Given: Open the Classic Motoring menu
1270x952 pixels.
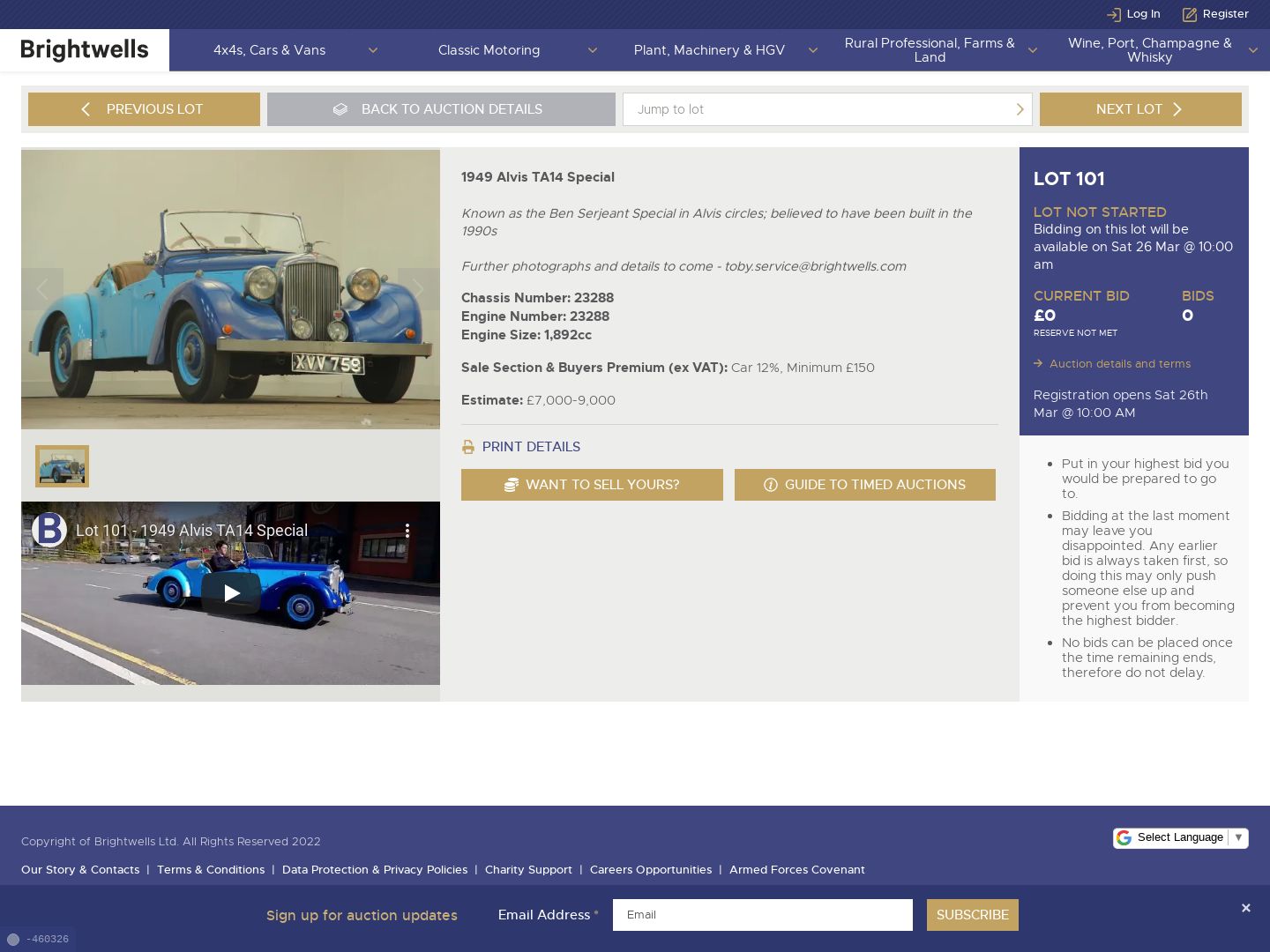Looking at the screenshot, I should coord(489,50).
